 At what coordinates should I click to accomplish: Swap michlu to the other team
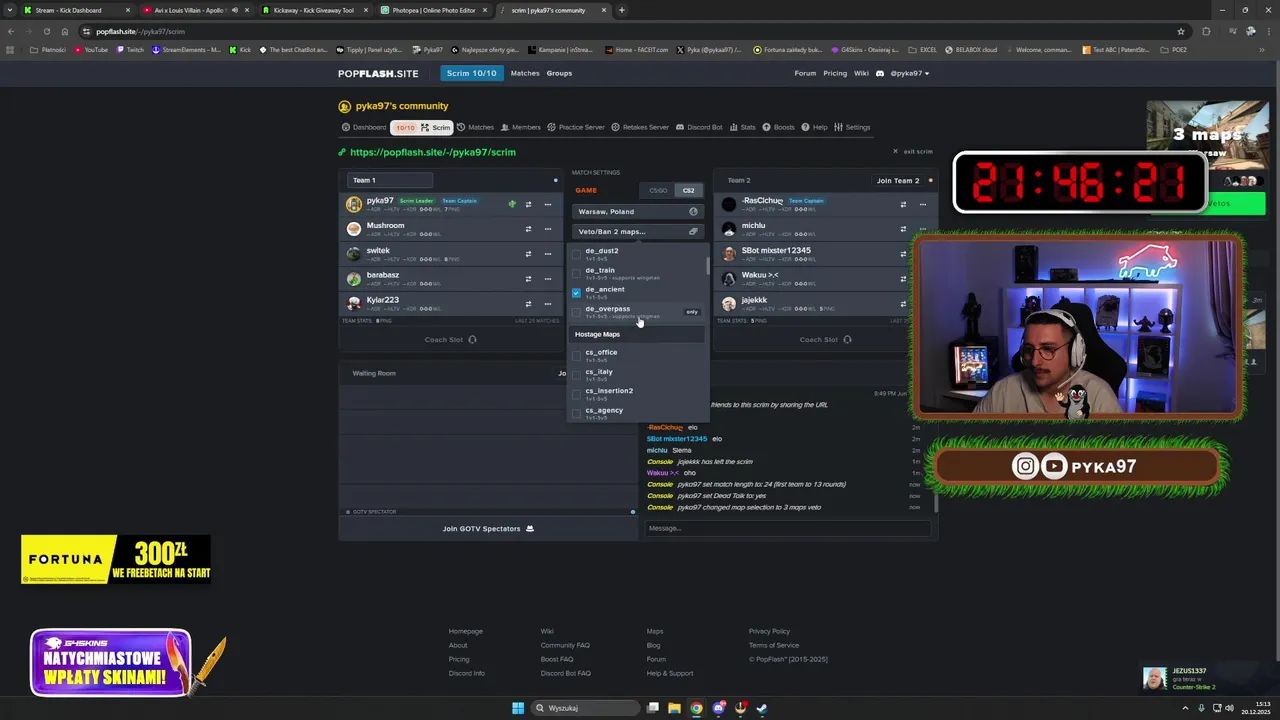click(903, 229)
